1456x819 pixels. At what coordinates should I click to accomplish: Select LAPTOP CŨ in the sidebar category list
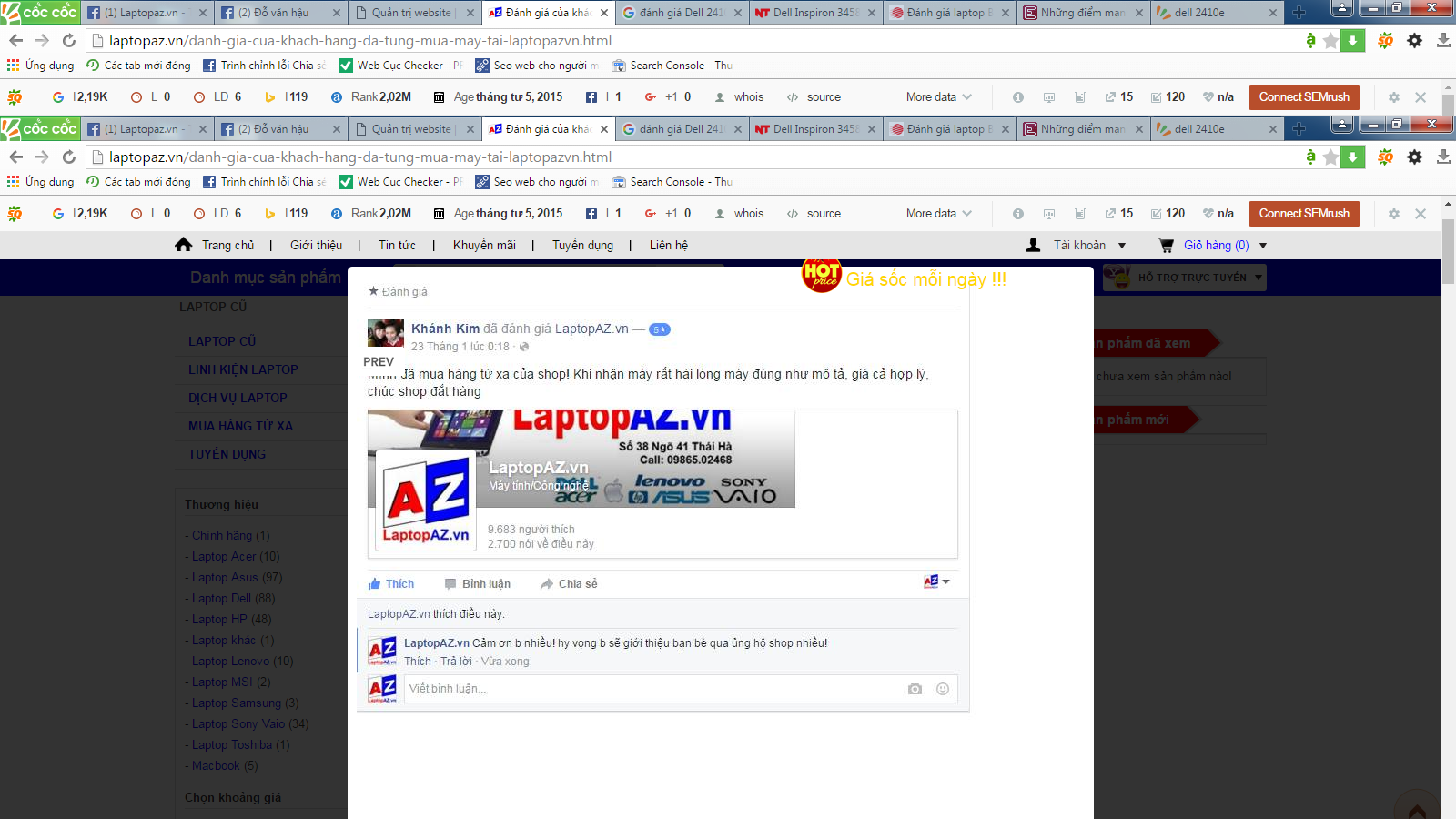tap(222, 341)
